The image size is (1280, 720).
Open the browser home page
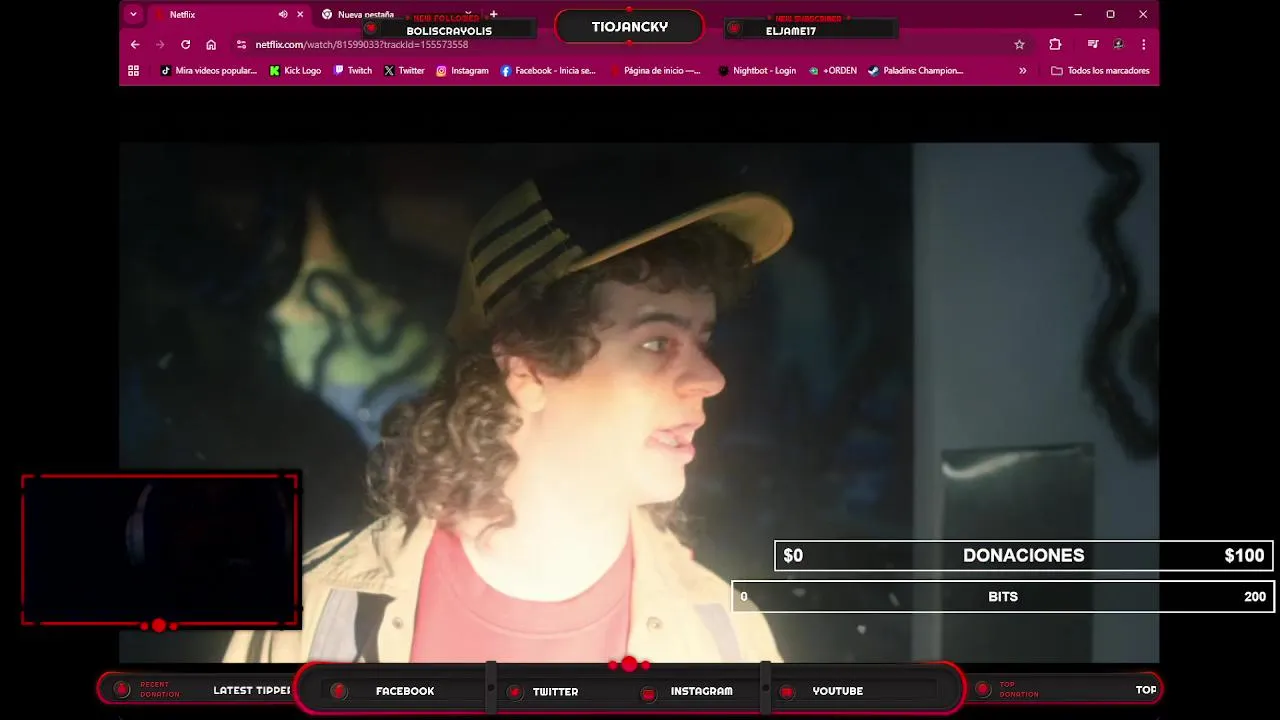click(211, 45)
